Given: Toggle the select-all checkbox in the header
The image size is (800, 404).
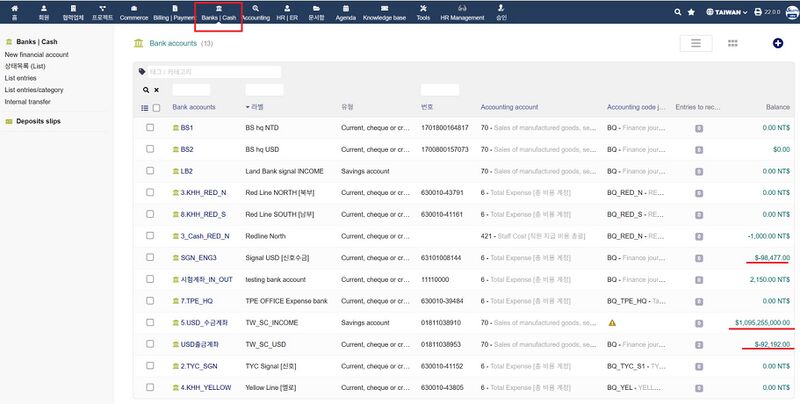Looking at the screenshot, I should click(155, 107).
